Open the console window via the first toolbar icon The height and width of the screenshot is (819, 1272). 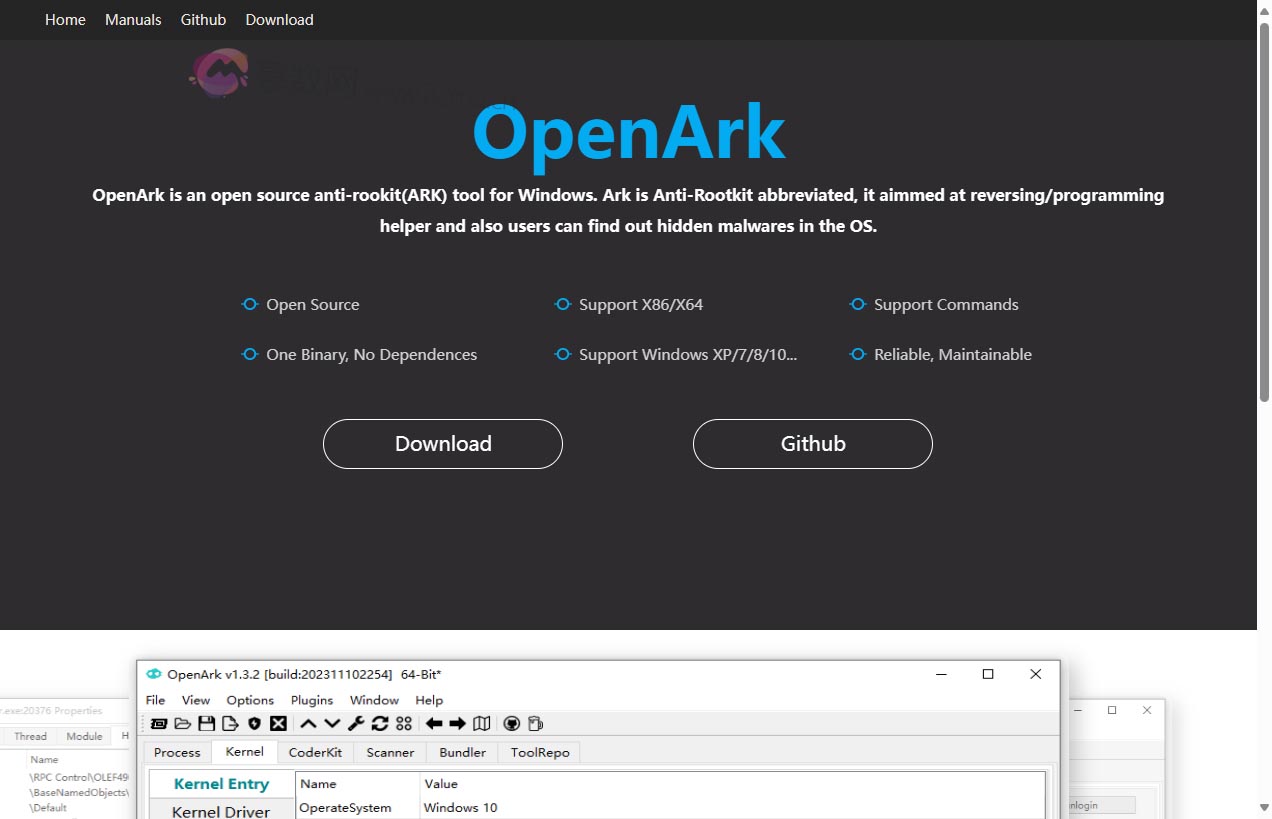(160, 723)
